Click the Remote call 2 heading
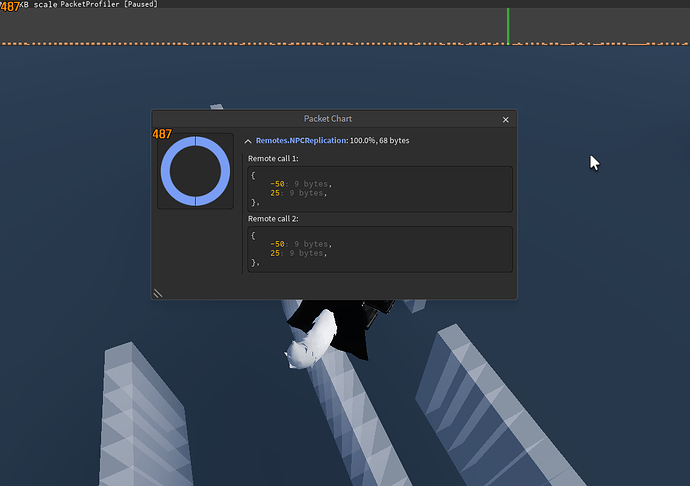Image resolution: width=690 pixels, height=486 pixels. [x=273, y=218]
